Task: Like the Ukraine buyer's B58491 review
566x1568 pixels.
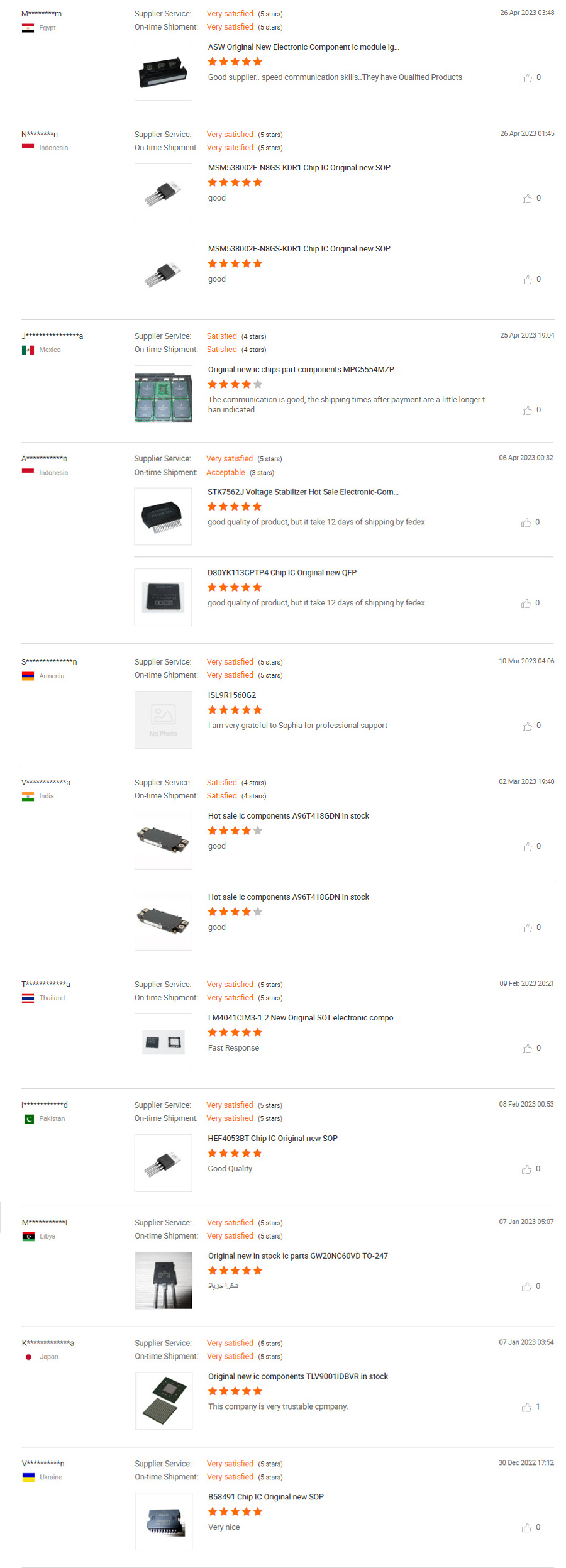Action: pyautogui.click(x=526, y=1528)
